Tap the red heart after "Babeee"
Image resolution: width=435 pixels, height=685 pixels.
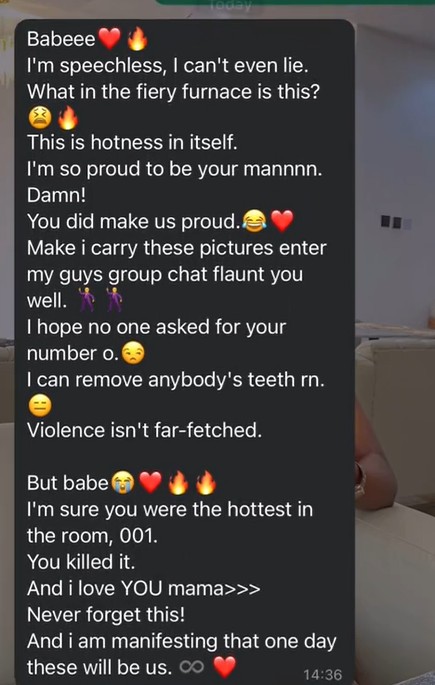coord(109,40)
